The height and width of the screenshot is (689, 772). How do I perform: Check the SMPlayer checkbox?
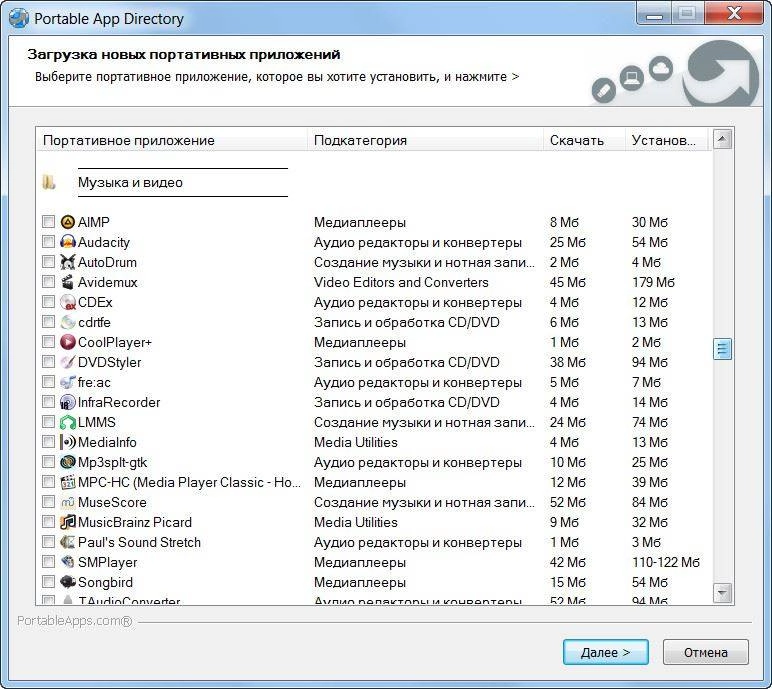coord(48,561)
